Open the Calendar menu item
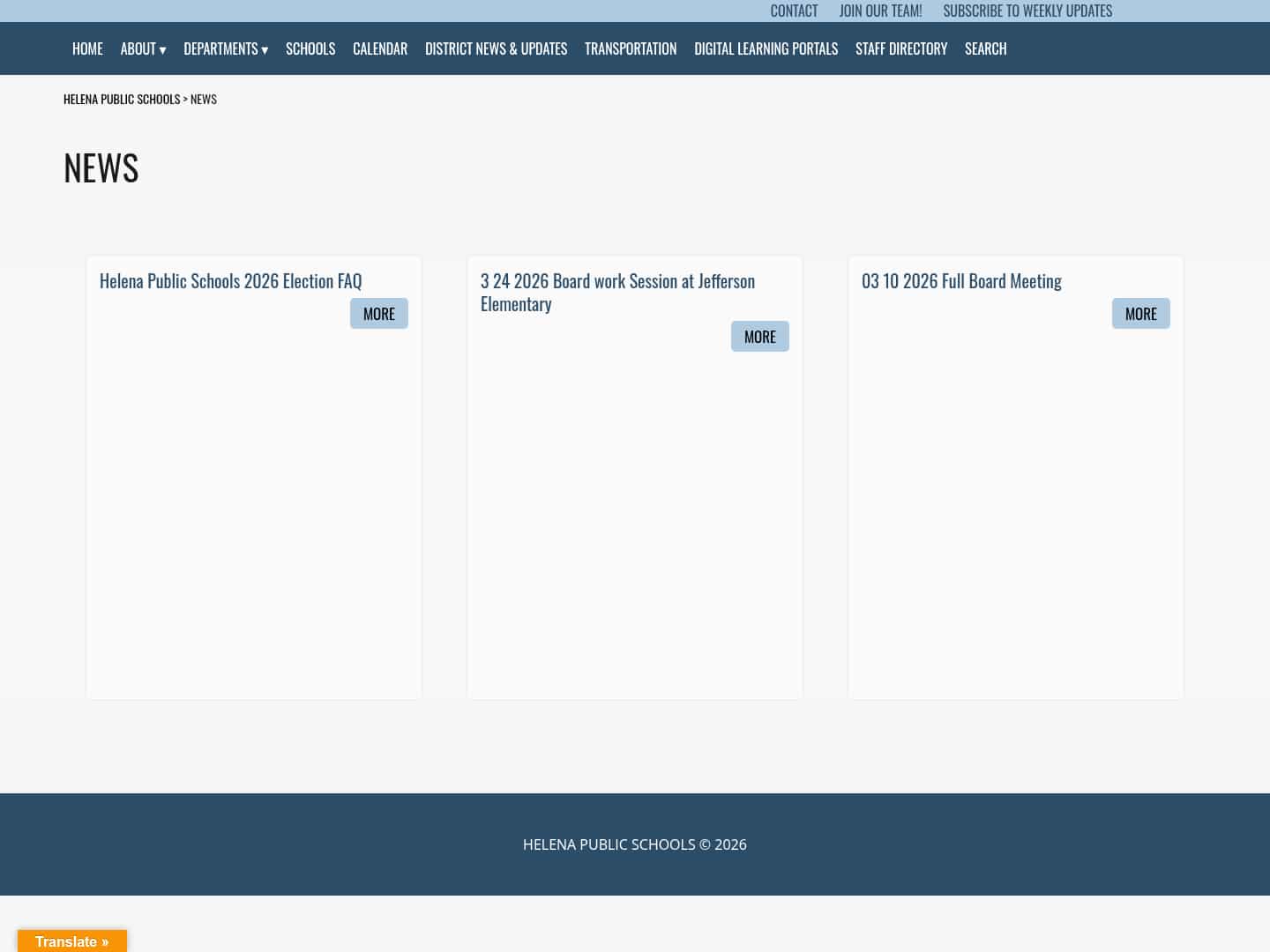1270x952 pixels. (x=380, y=48)
